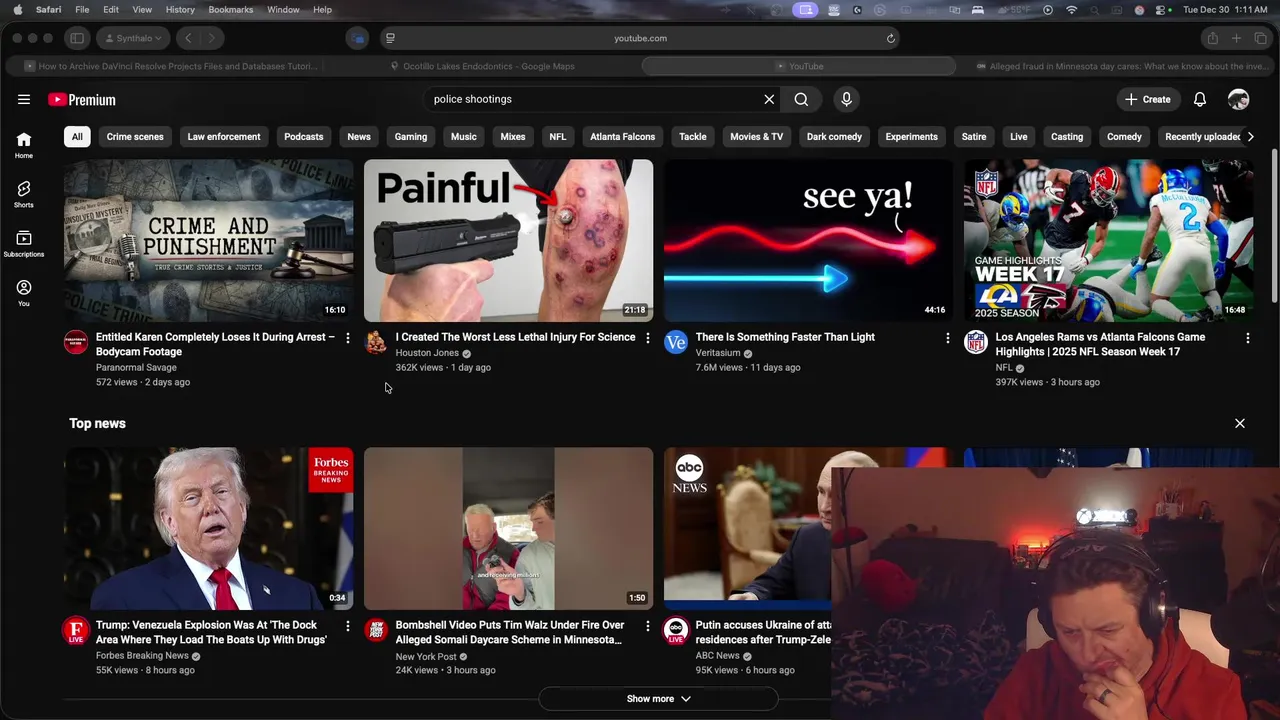Select the Gaming filter chip
The width and height of the screenshot is (1280, 720).
(411, 137)
